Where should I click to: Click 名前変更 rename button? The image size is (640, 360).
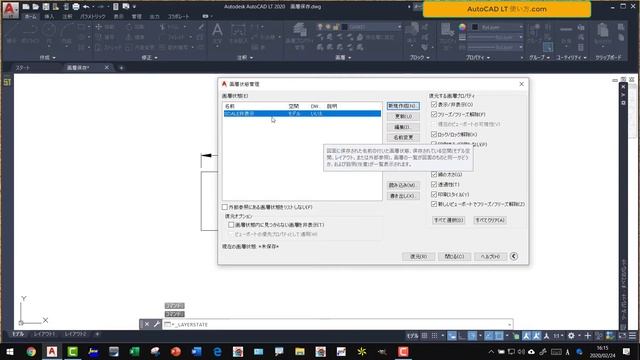(403, 138)
